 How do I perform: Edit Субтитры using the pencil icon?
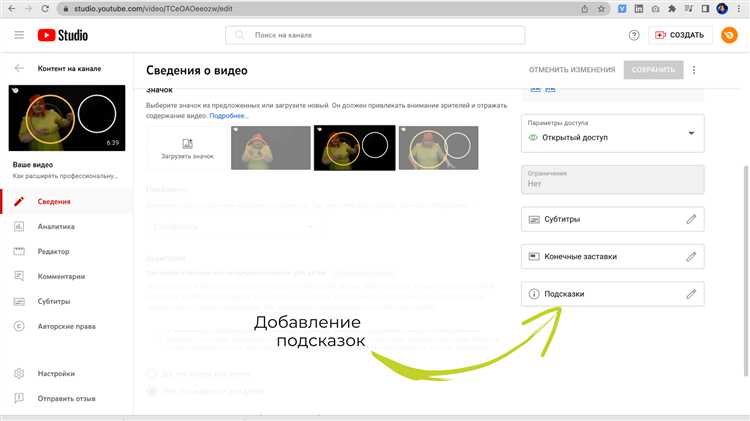(x=690, y=219)
